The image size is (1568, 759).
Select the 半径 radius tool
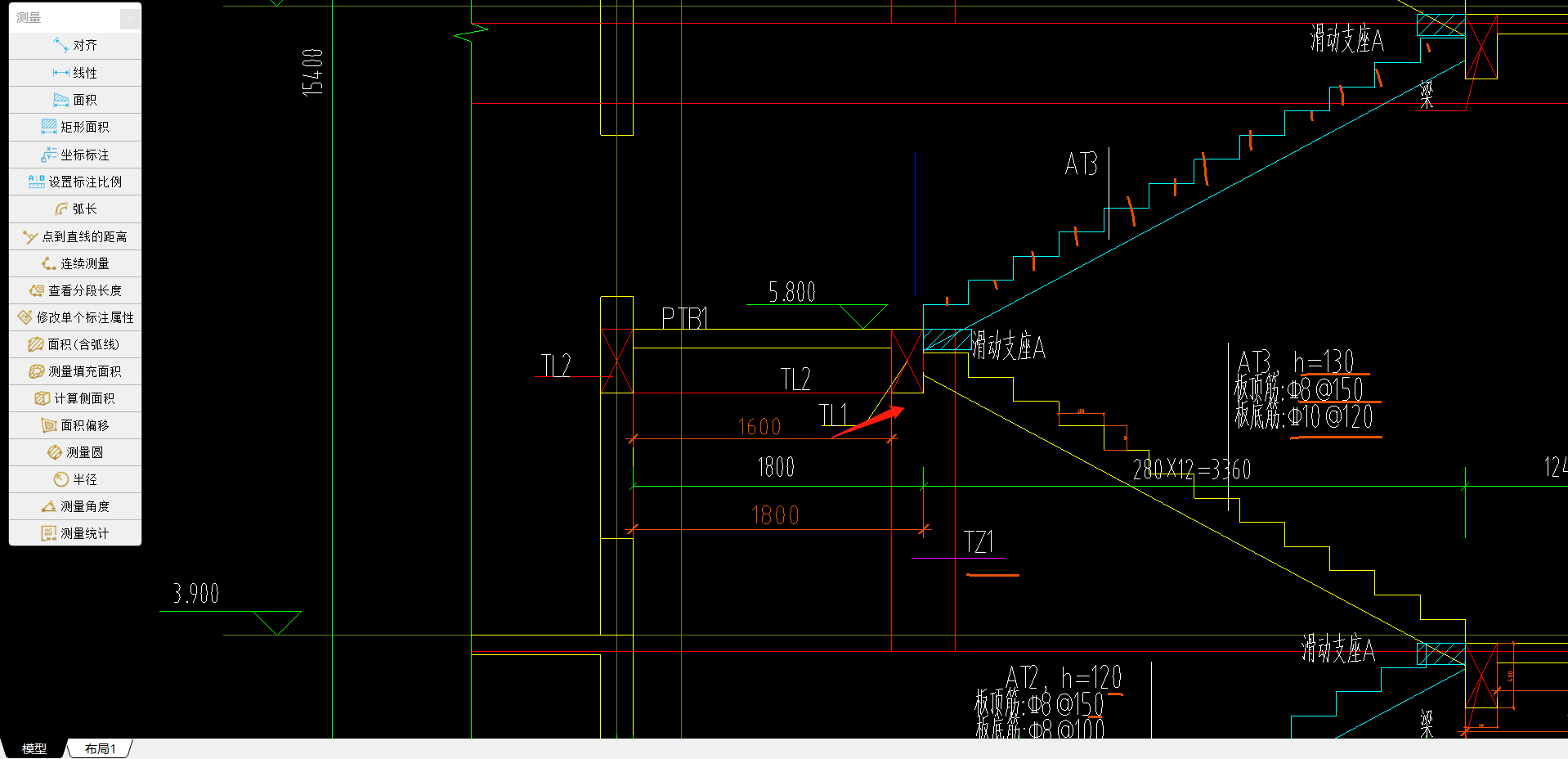(75, 479)
